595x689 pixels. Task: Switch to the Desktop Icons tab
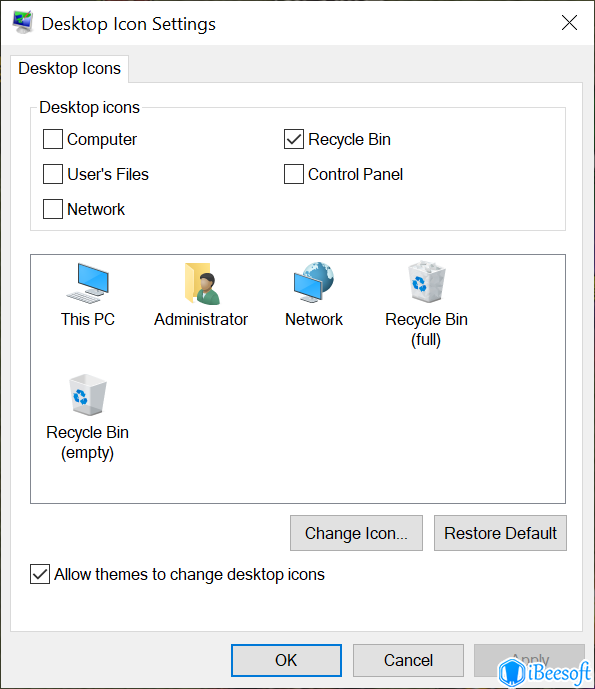tap(69, 69)
